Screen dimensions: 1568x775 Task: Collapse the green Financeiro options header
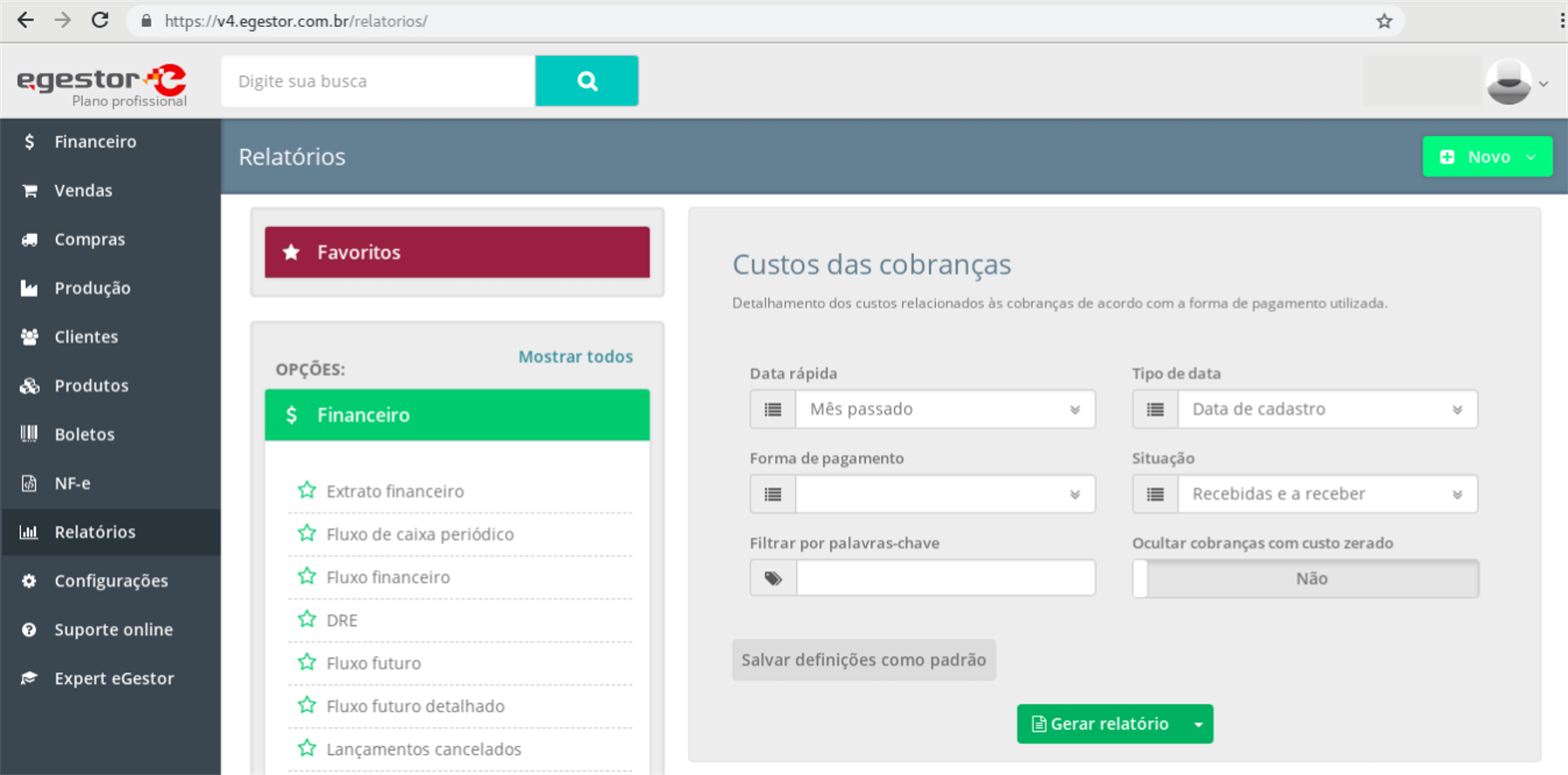(457, 415)
